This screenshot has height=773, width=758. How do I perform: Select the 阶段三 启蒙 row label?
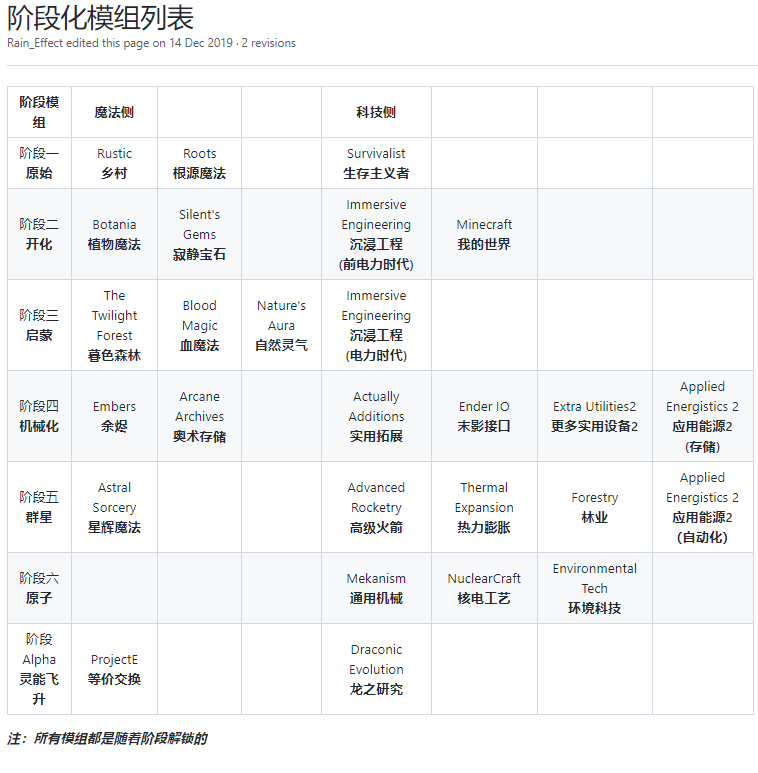click(x=39, y=325)
